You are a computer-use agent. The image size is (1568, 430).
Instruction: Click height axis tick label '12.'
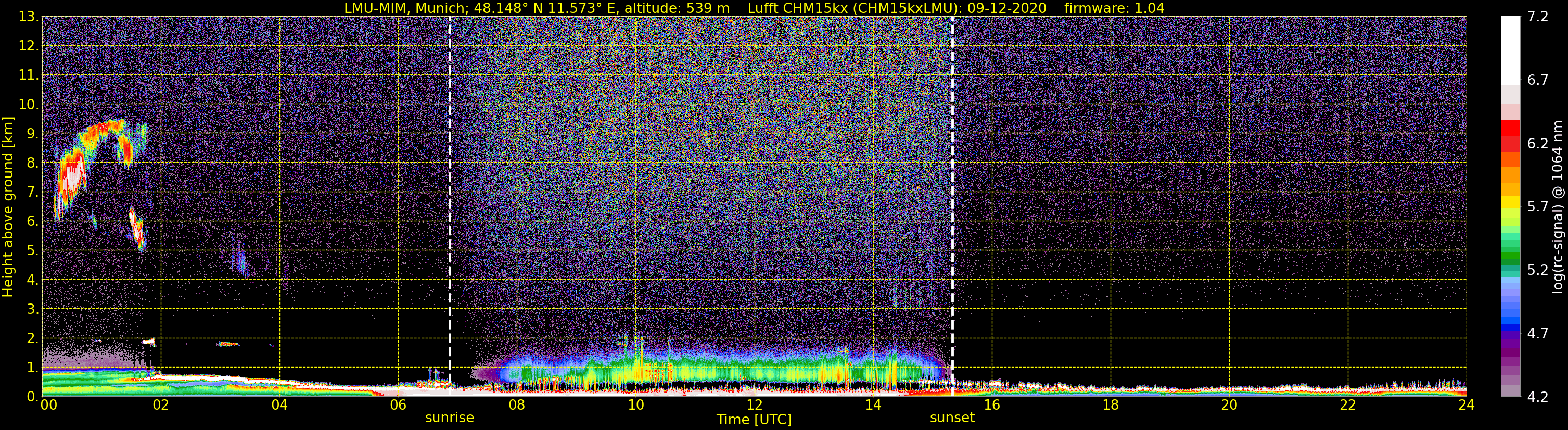[x=28, y=46]
